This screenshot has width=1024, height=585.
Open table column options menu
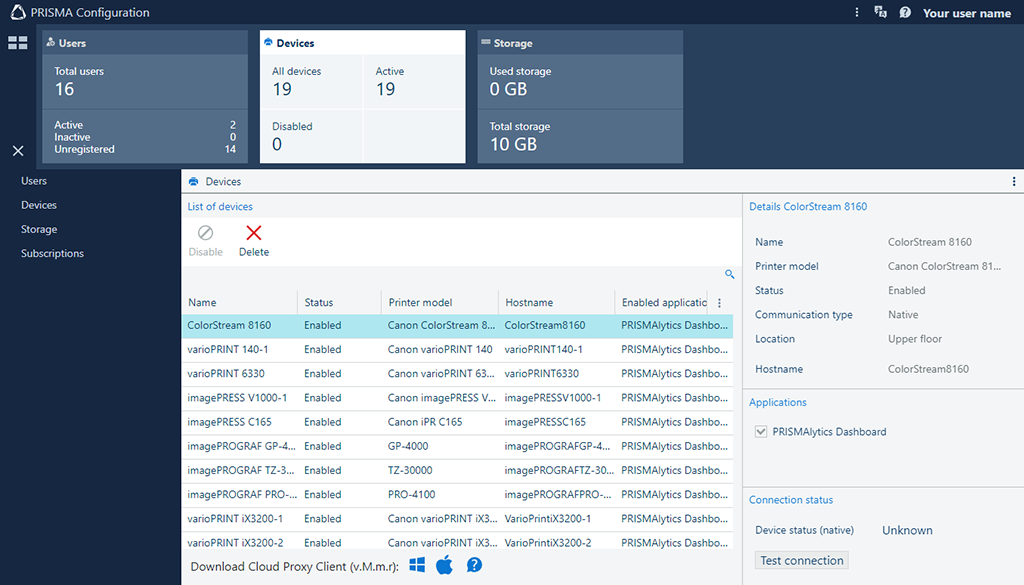(719, 302)
